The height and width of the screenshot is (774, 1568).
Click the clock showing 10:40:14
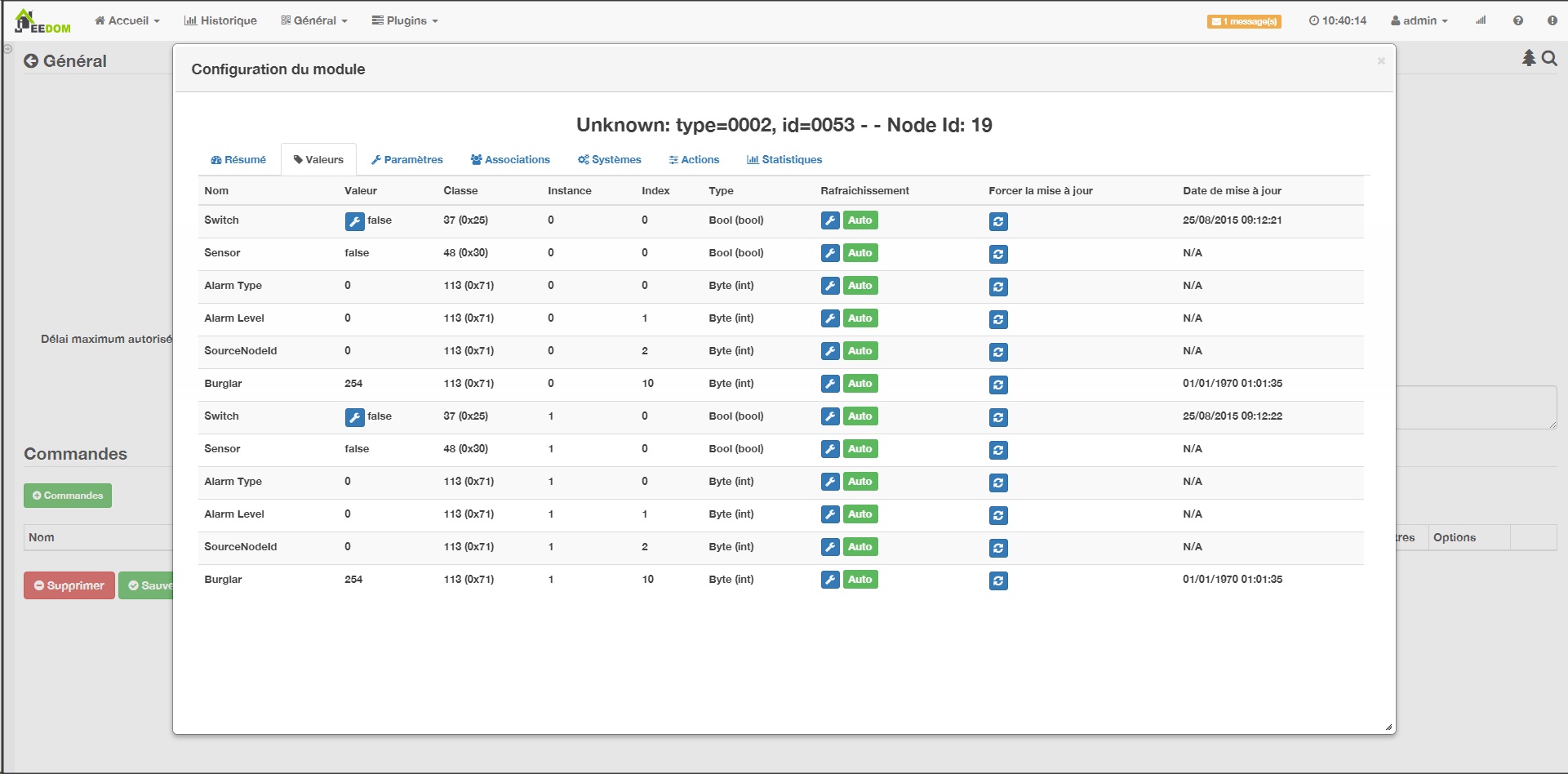click(1338, 20)
